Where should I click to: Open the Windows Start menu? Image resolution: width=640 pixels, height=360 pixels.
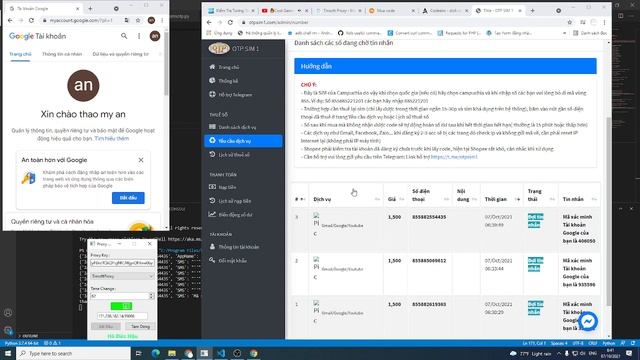[x=8, y=353]
